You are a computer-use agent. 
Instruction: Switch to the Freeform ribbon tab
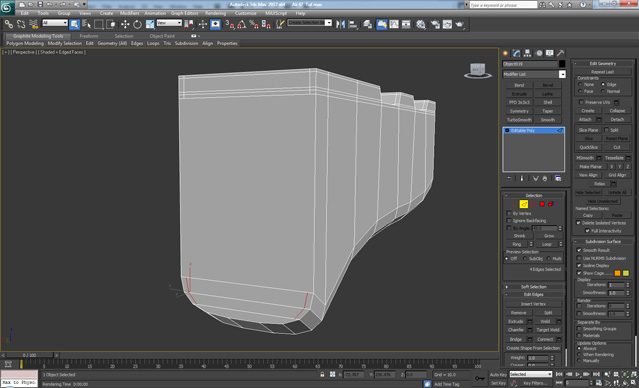(89, 36)
